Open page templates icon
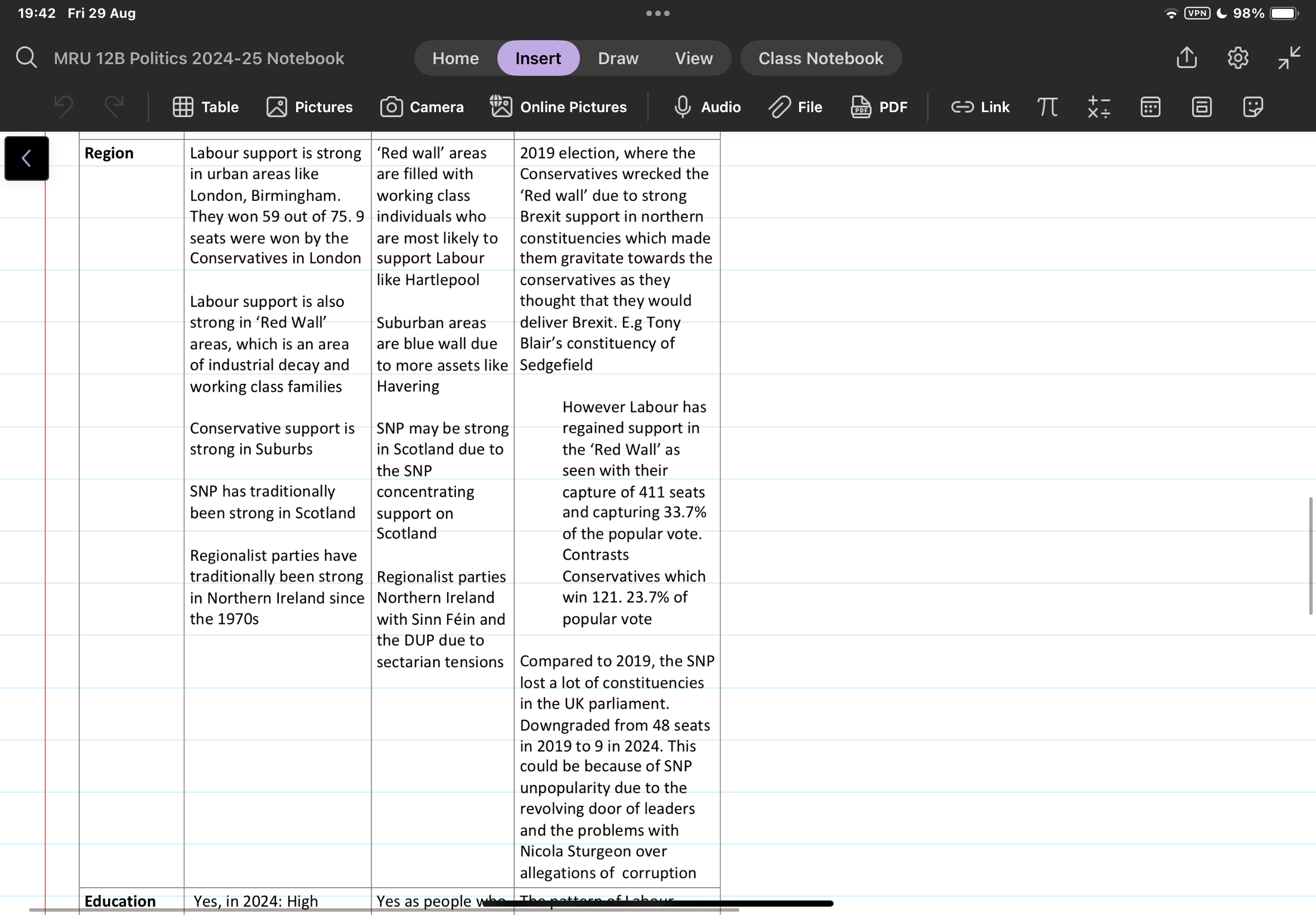The height and width of the screenshot is (915, 1316). 1202,107
